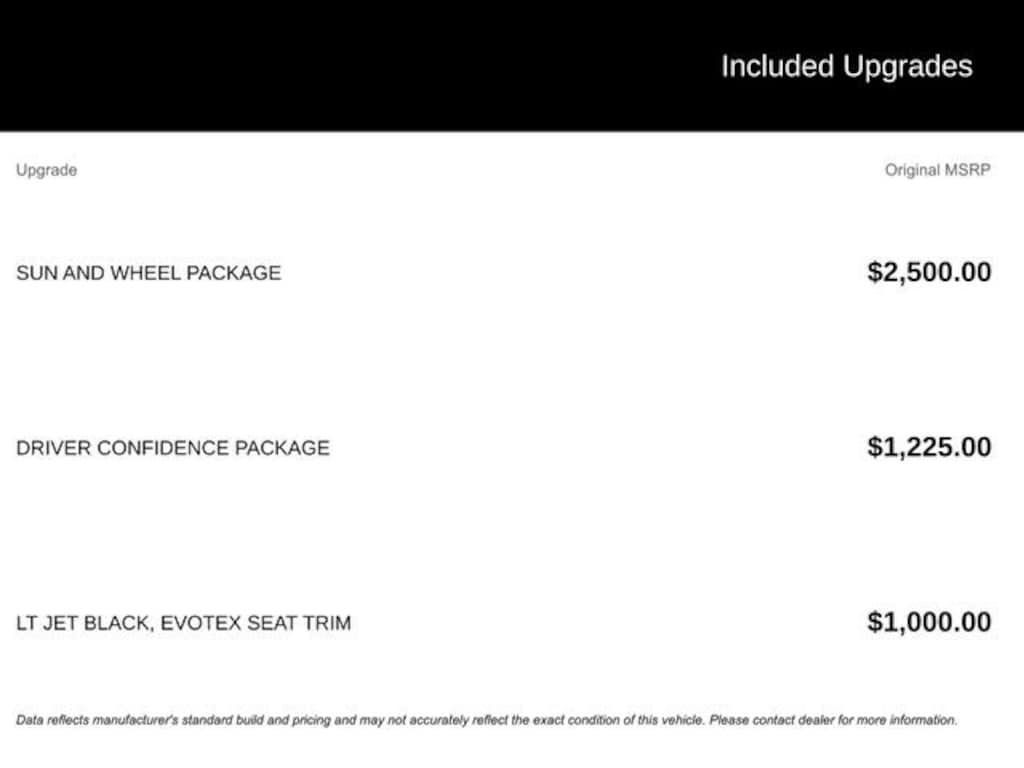Screen dimensions: 1024x768
Task: Select the Upgrade column header
Action: pos(46,170)
